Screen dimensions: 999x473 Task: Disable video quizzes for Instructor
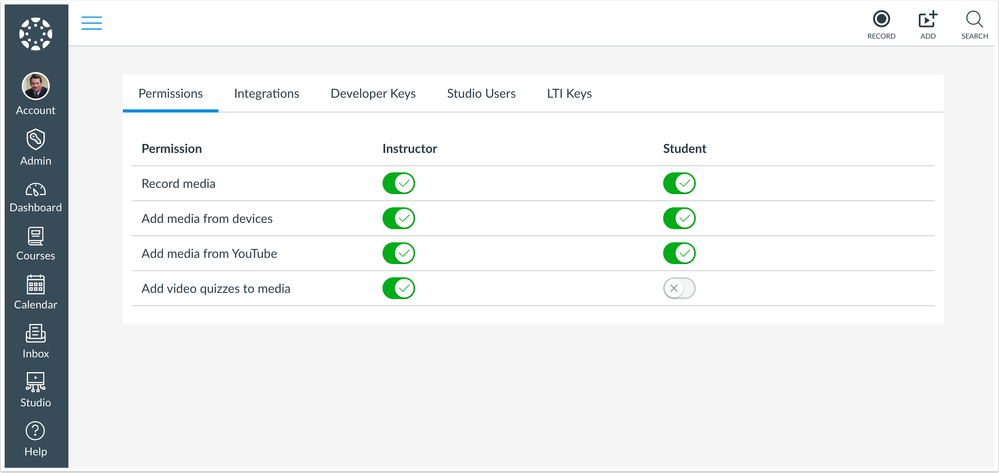point(399,289)
